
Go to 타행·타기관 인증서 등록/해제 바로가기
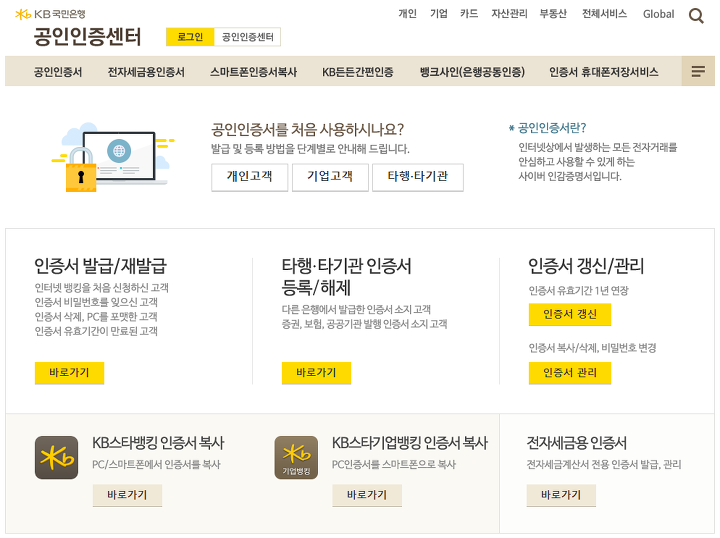click(x=316, y=372)
